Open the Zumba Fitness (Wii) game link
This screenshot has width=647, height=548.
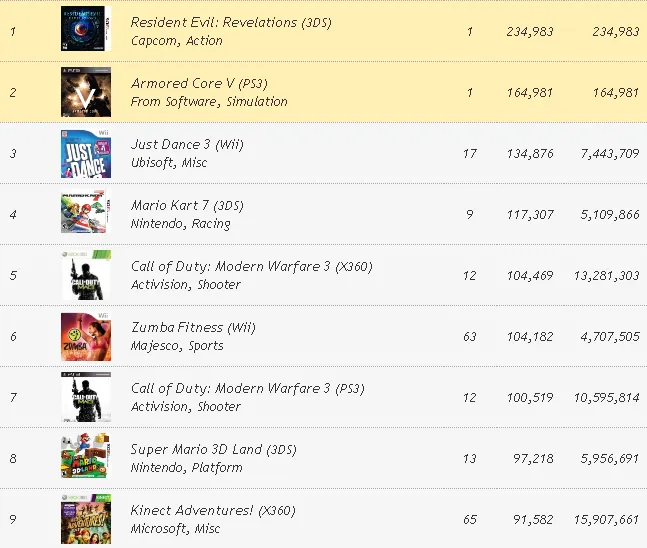point(192,327)
